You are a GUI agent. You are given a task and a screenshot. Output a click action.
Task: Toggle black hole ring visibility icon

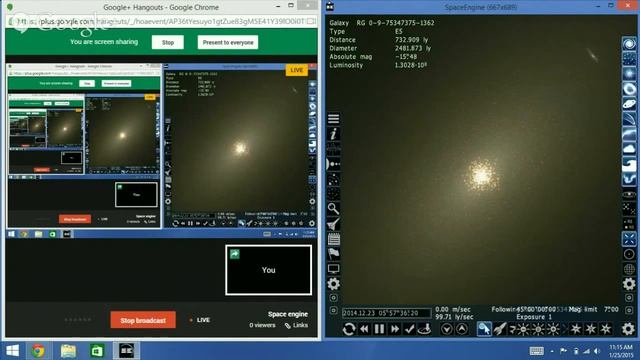tap(629, 89)
